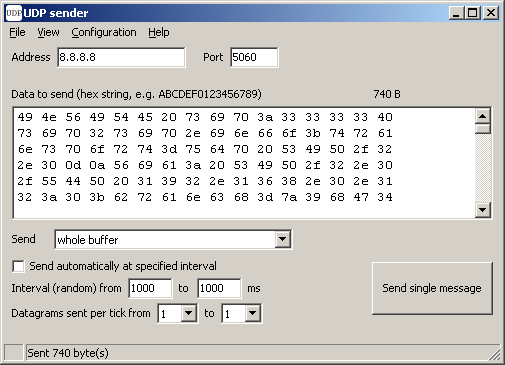The image size is (505, 365).
Task: Enable Send automatically at specified interval checkbox
Action: click(x=18, y=266)
